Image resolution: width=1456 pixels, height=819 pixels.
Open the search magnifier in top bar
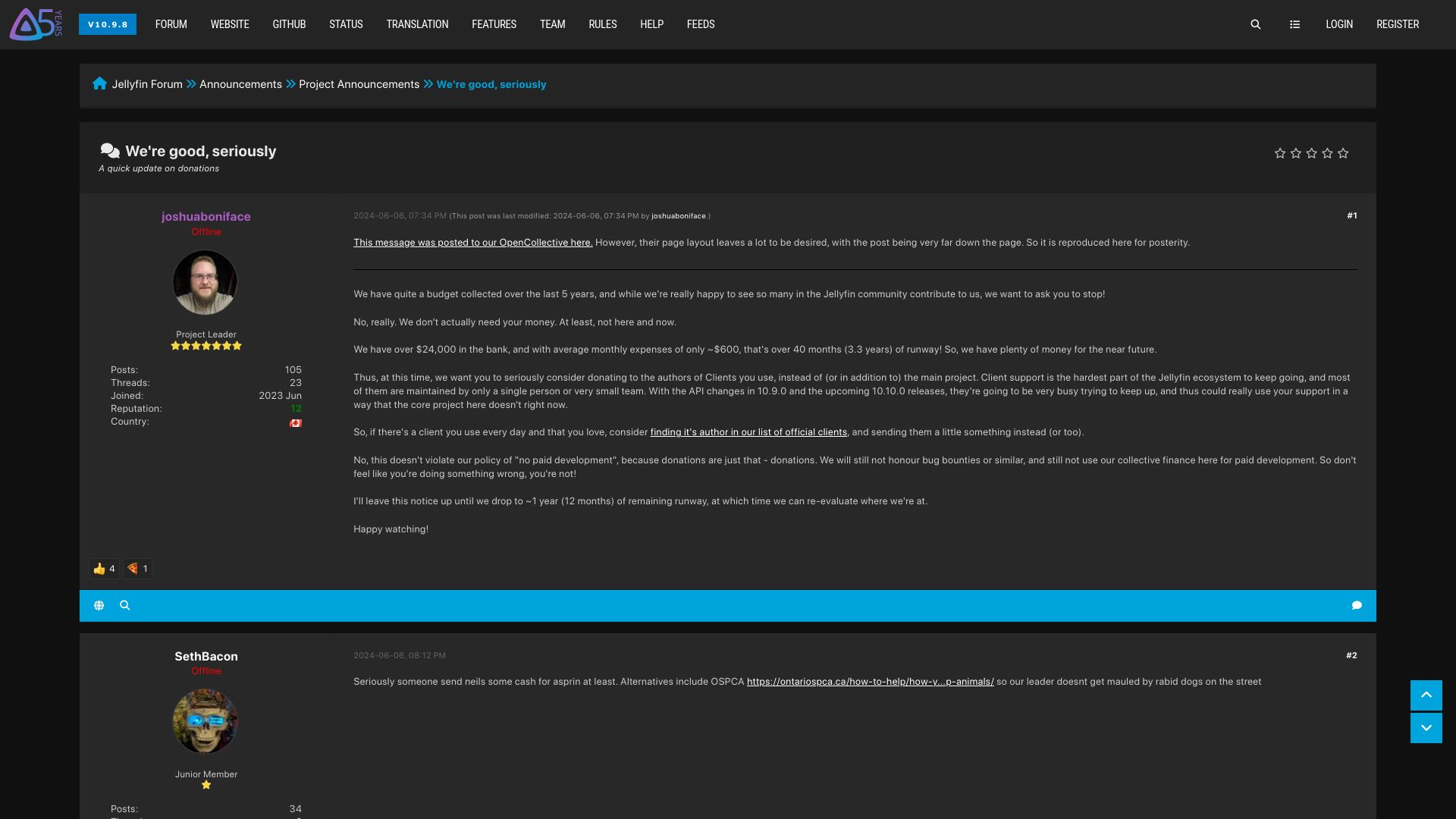(x=1256, y=24)
